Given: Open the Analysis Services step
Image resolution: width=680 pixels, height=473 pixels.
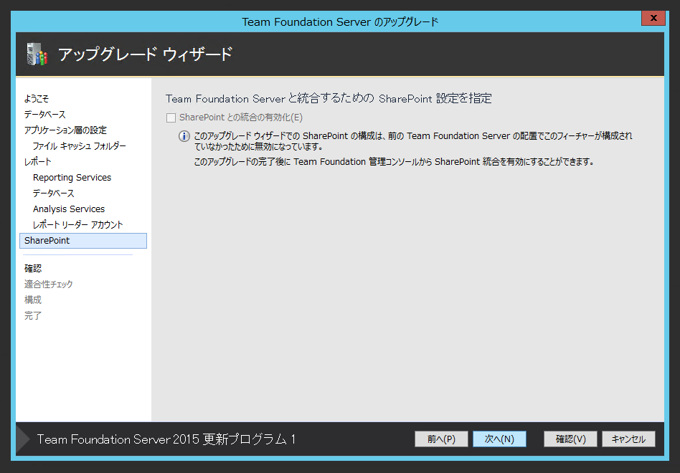Looking at the screenshot, I should pyautogui.click(x=69, y=209).
